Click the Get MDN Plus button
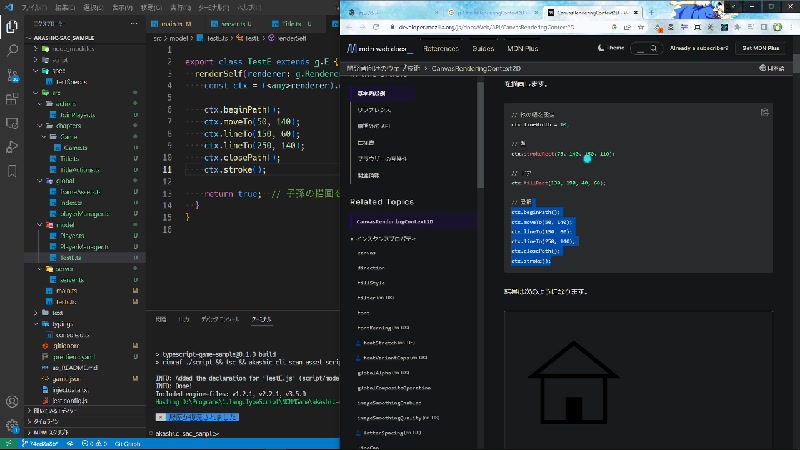 762,48
